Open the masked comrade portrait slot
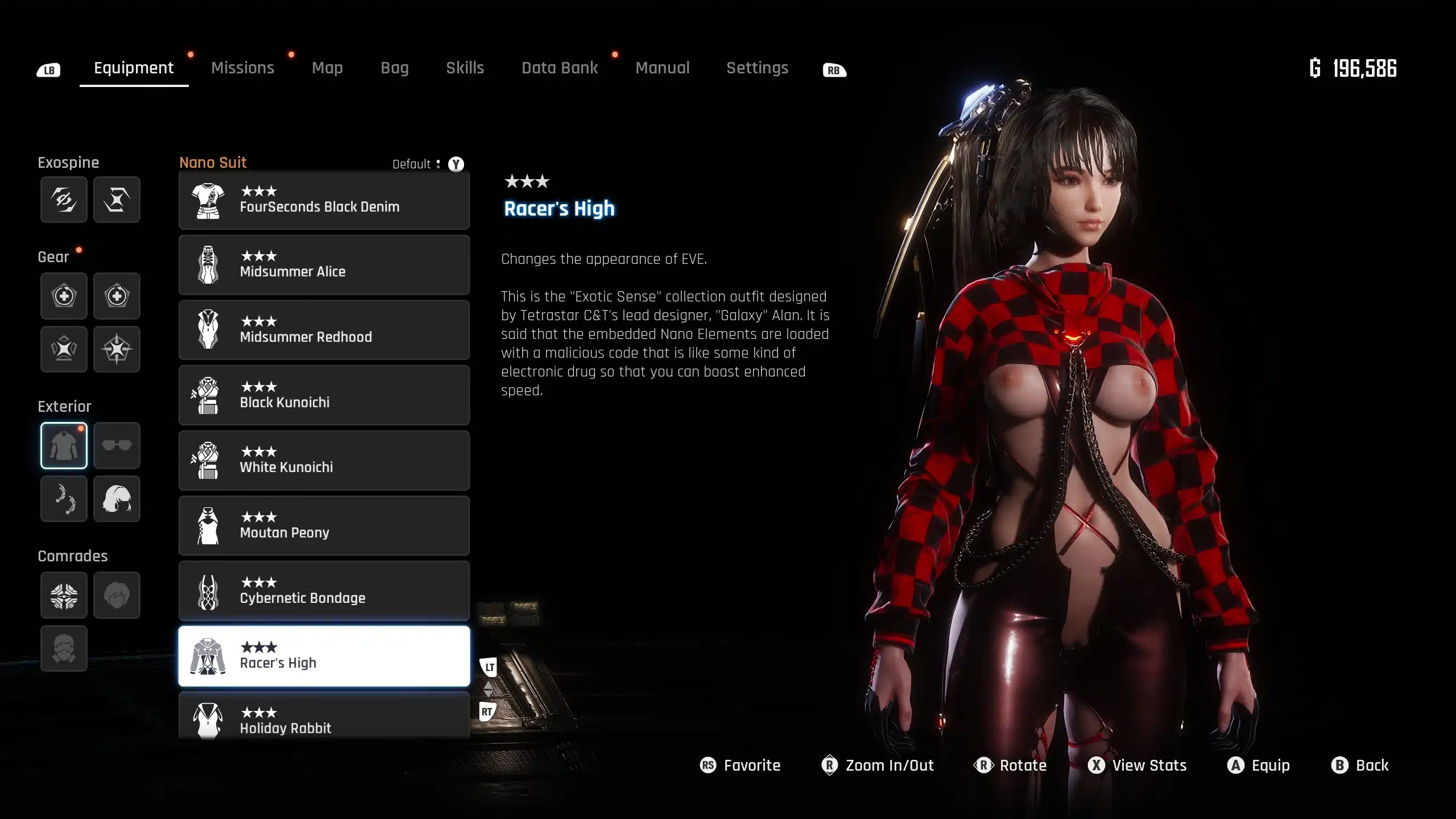 [64, 648]
